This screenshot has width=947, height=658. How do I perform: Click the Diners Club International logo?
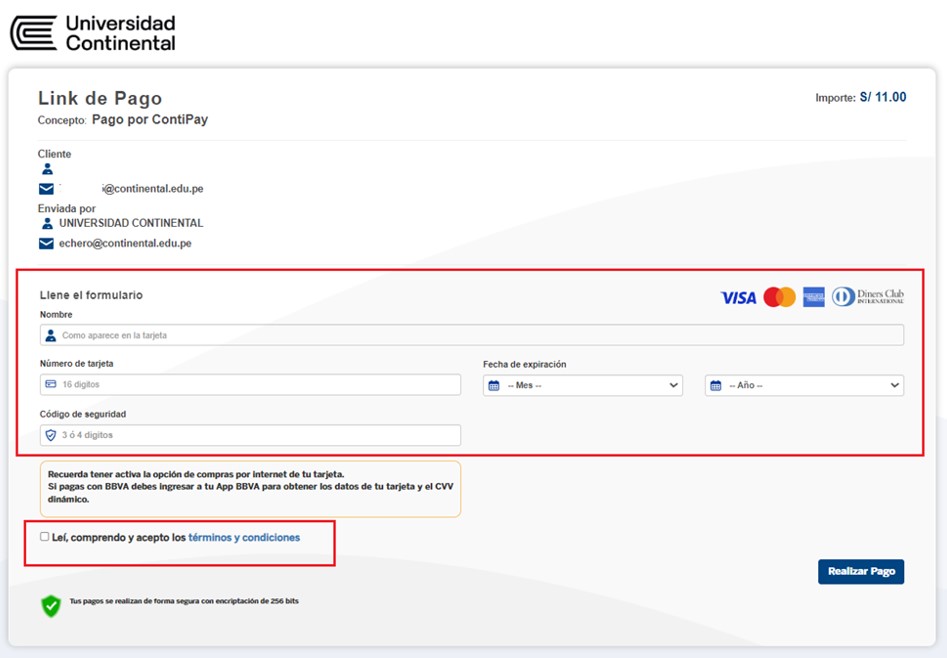(x=867, y=297)
